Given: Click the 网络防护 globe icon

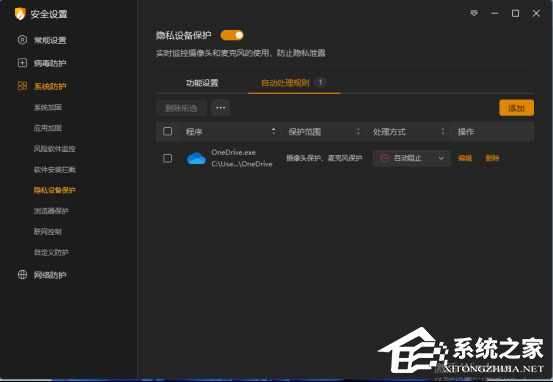Looking at the screenshot, I should [x=22, y=274].
